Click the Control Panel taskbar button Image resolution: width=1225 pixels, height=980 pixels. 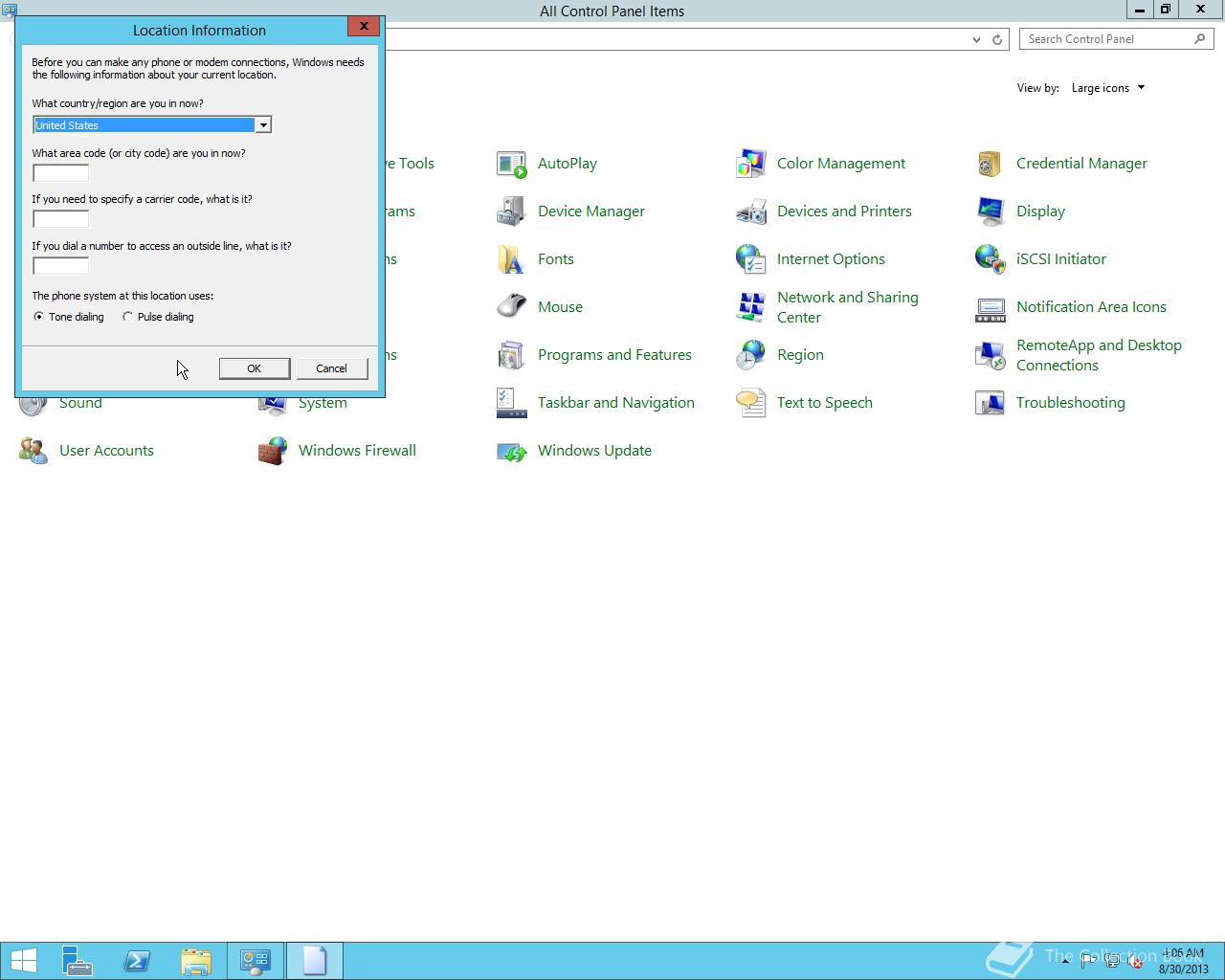tap(256, 961)
